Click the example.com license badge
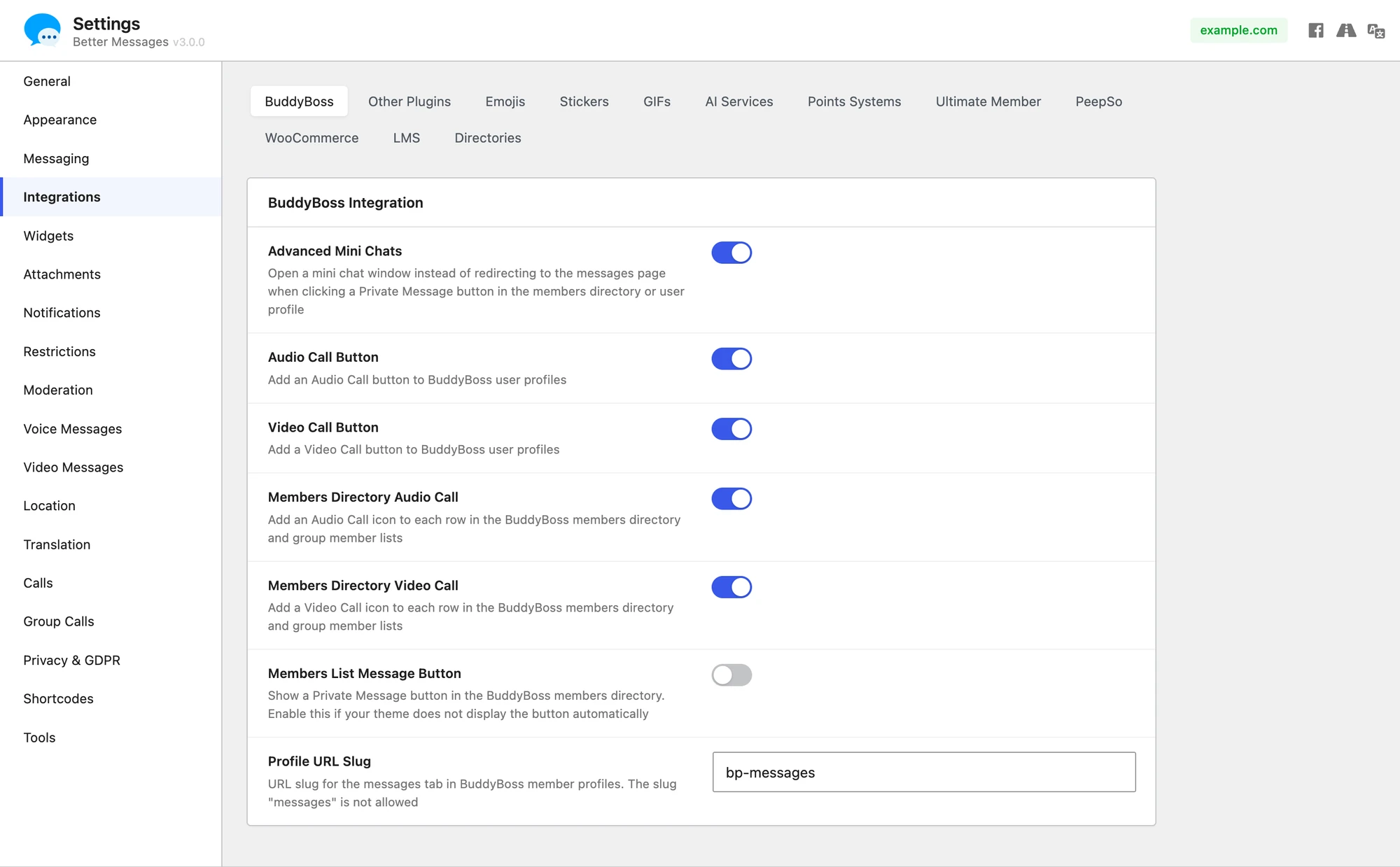 [1238, 30]
